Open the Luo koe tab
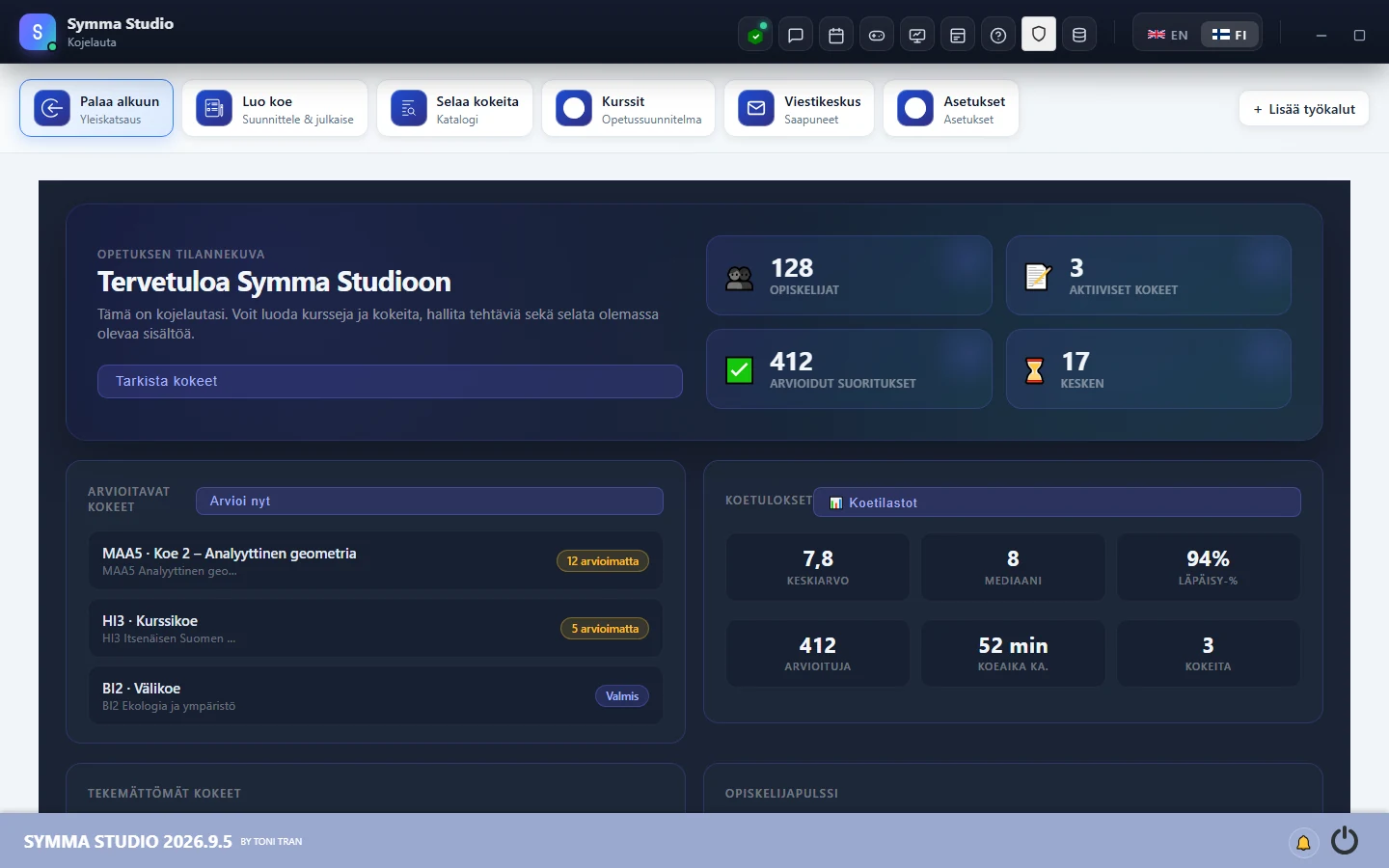The width and height of the screenshot is (1389, 868). click(x=275, y=108)
